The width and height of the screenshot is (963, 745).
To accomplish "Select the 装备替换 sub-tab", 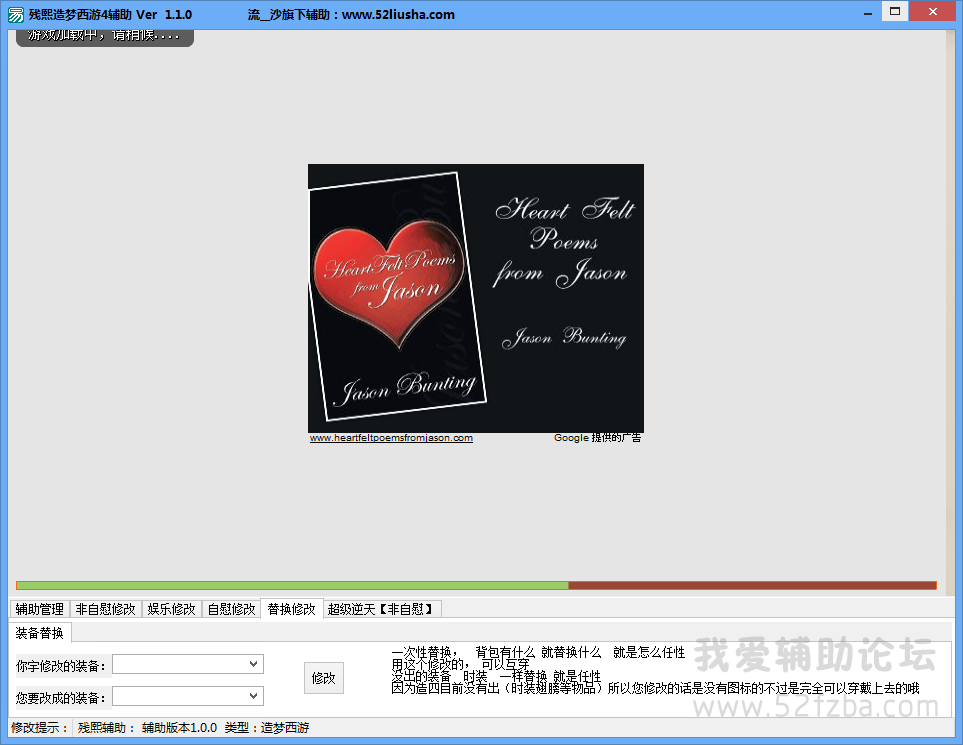I will click(40, 633).
